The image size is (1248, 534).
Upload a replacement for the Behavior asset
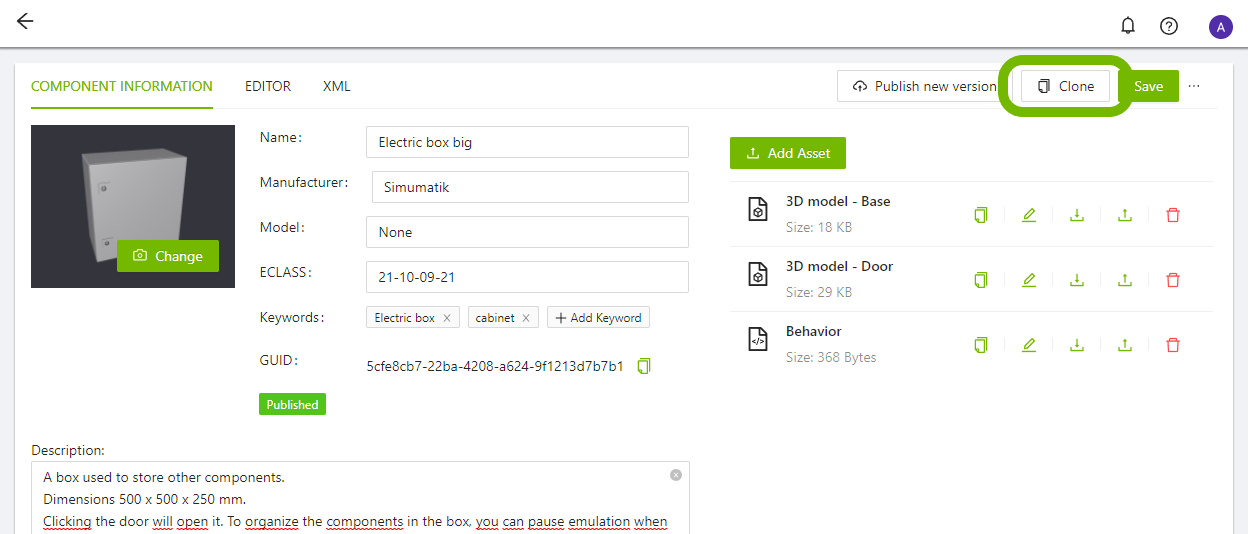(1125, 345)
